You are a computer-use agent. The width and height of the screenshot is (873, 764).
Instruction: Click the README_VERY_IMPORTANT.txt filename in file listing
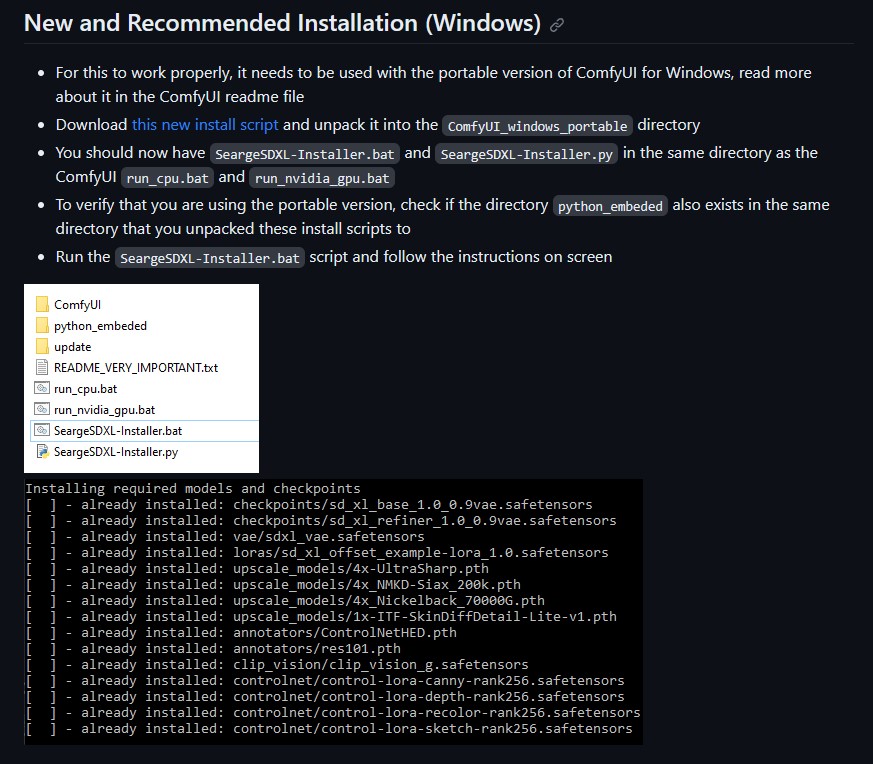[x=136, y=367]
